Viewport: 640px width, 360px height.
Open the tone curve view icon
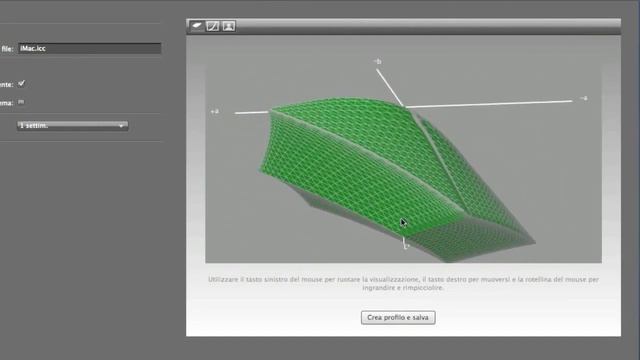213,26
